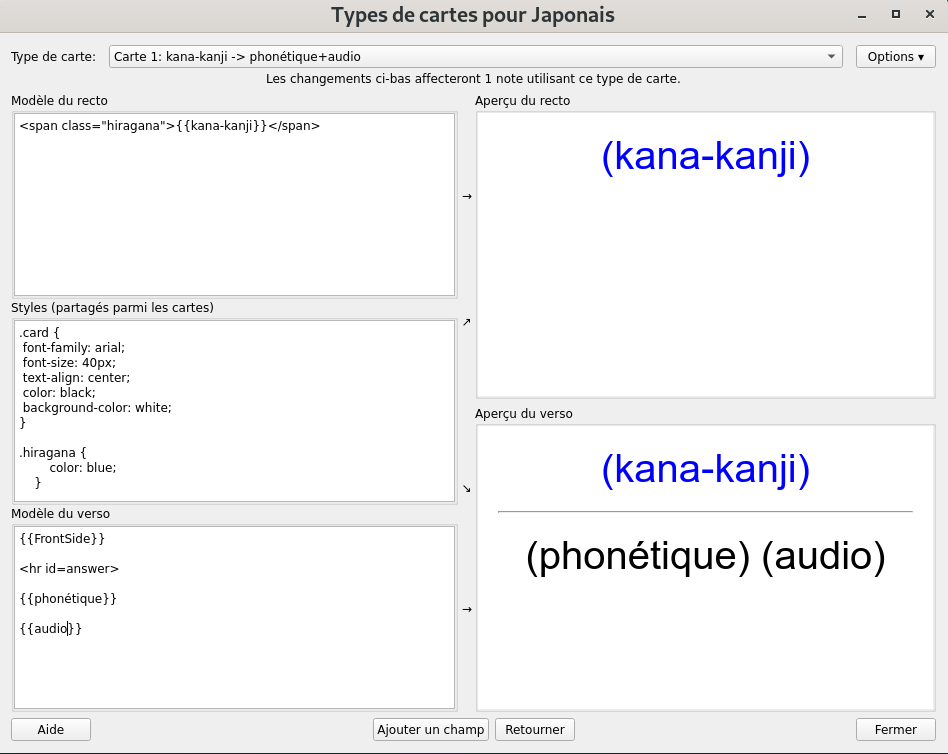Close the window using title bar X
This screenshot has width=948, height=754.
point(928,14)
